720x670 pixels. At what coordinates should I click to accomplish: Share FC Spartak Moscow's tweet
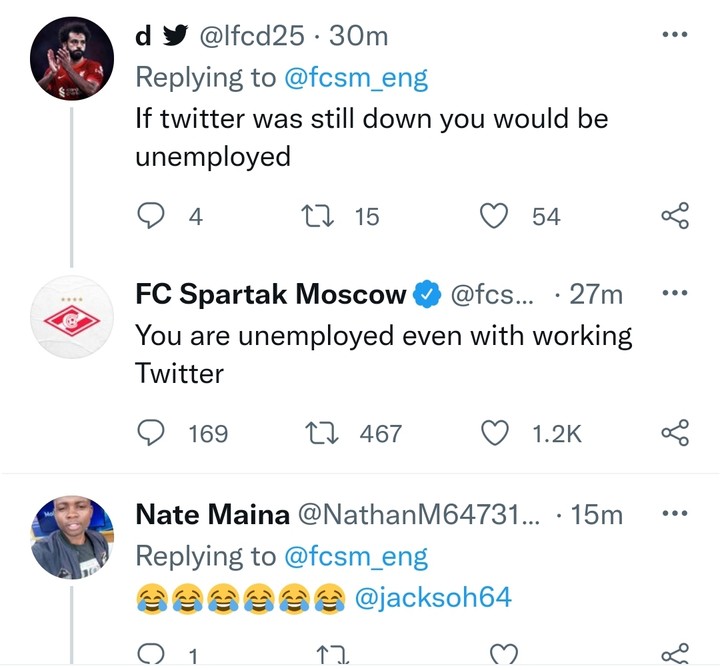[675, 432]
